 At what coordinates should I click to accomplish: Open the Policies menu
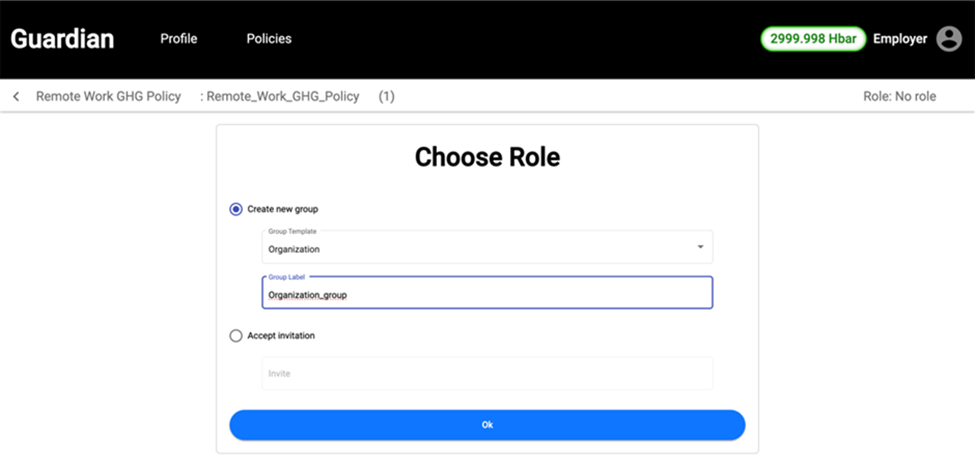(269, 39)
